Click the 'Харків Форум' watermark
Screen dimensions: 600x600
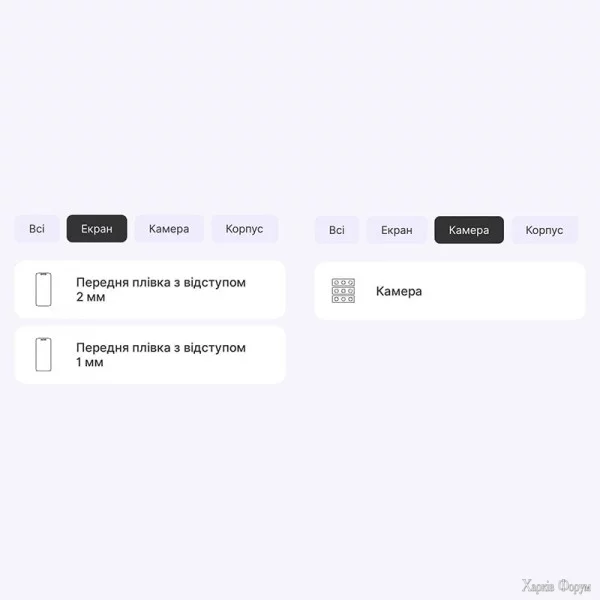(556, 585)
